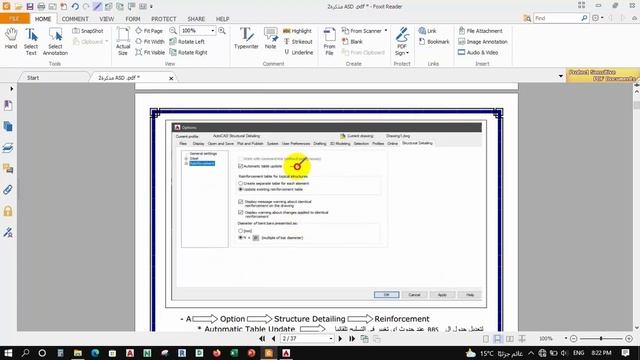Switch to the VIEW ribbon tab

tap(107, 19)
